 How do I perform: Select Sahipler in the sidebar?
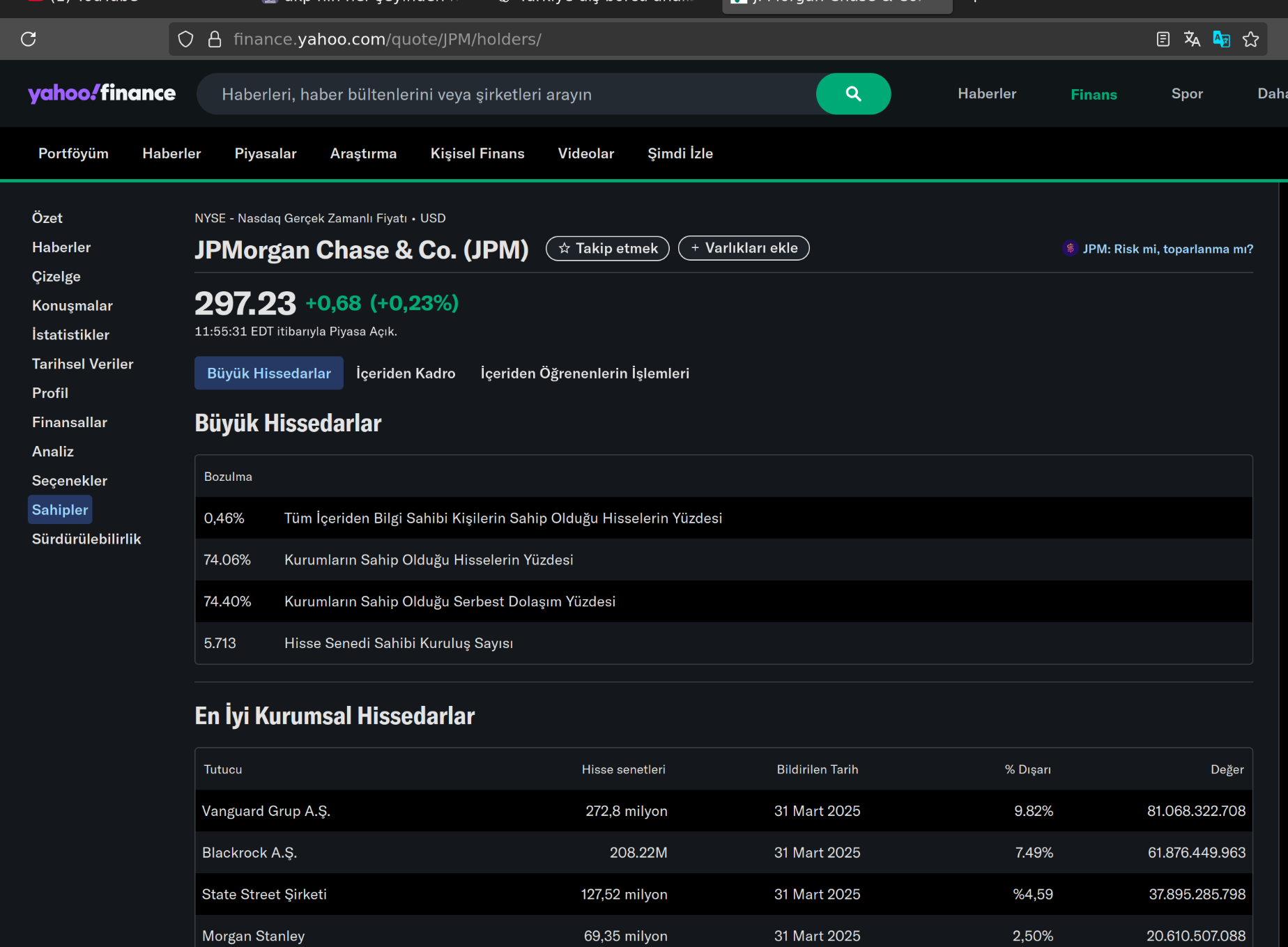coord(60,509)
